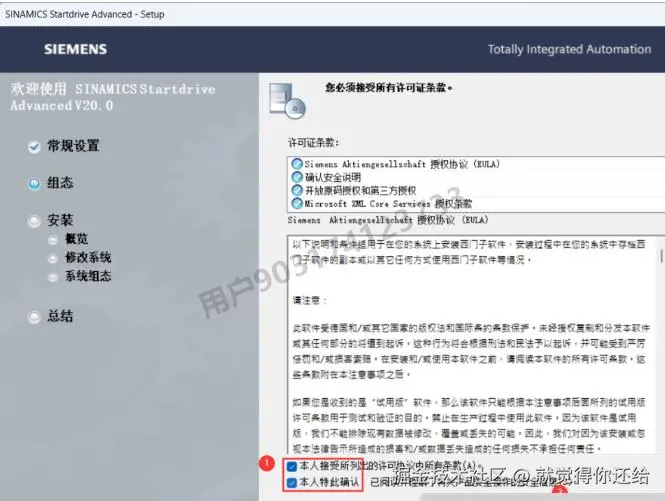The image size is (665, 501).
Task: Click the 请注意: paragraph heading
Action: (310, 301)
